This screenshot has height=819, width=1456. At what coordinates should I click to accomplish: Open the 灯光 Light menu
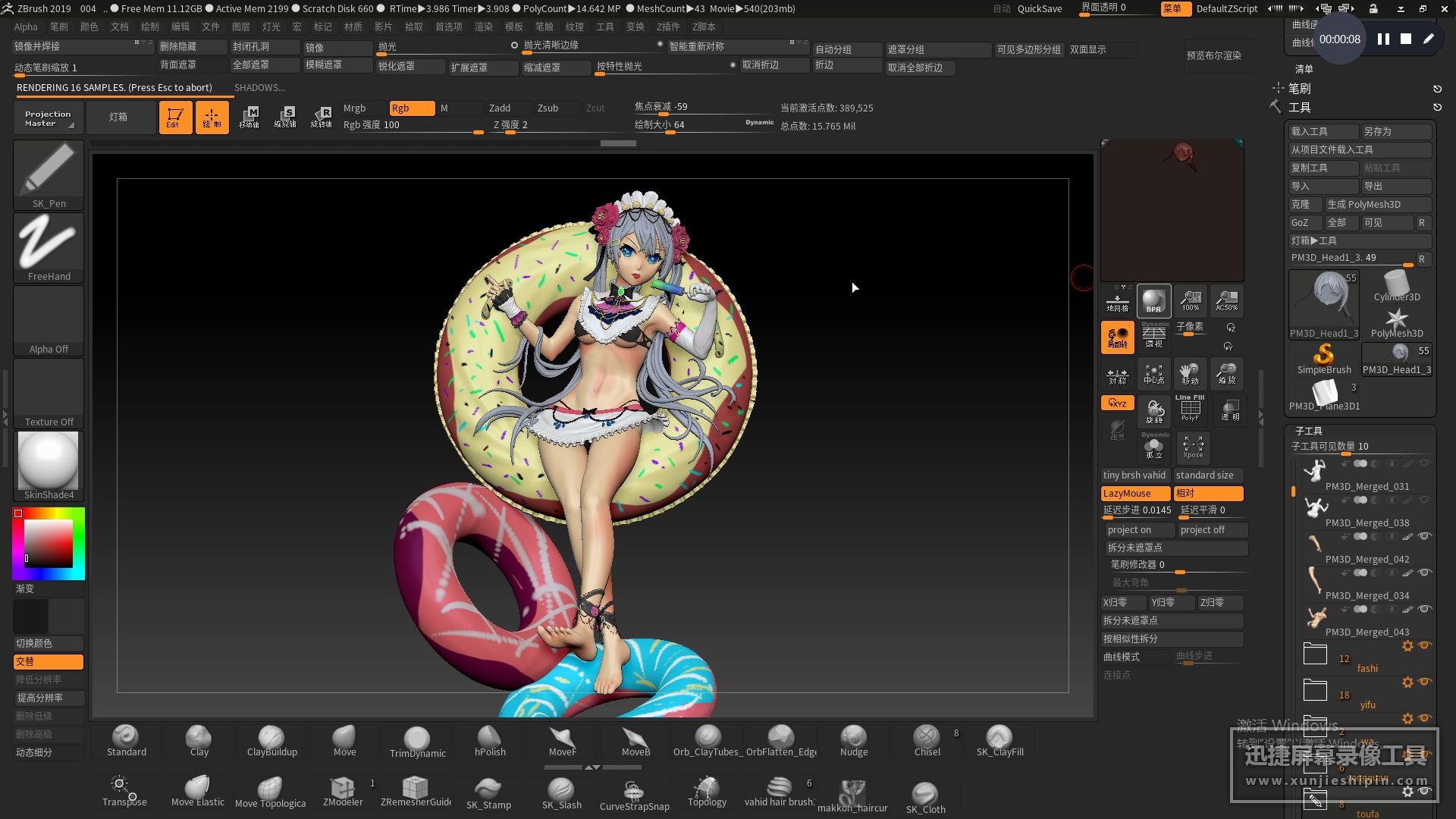tap(271, 27)
